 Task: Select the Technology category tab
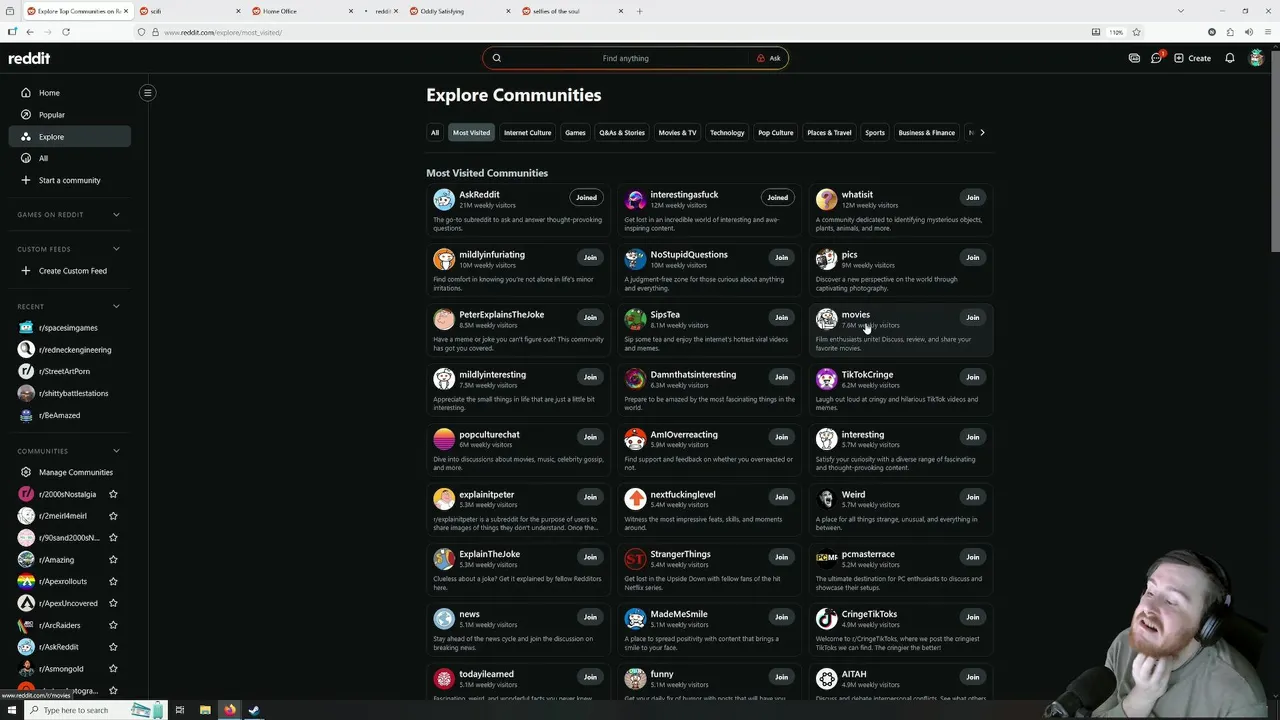click(x=727, y=132)
